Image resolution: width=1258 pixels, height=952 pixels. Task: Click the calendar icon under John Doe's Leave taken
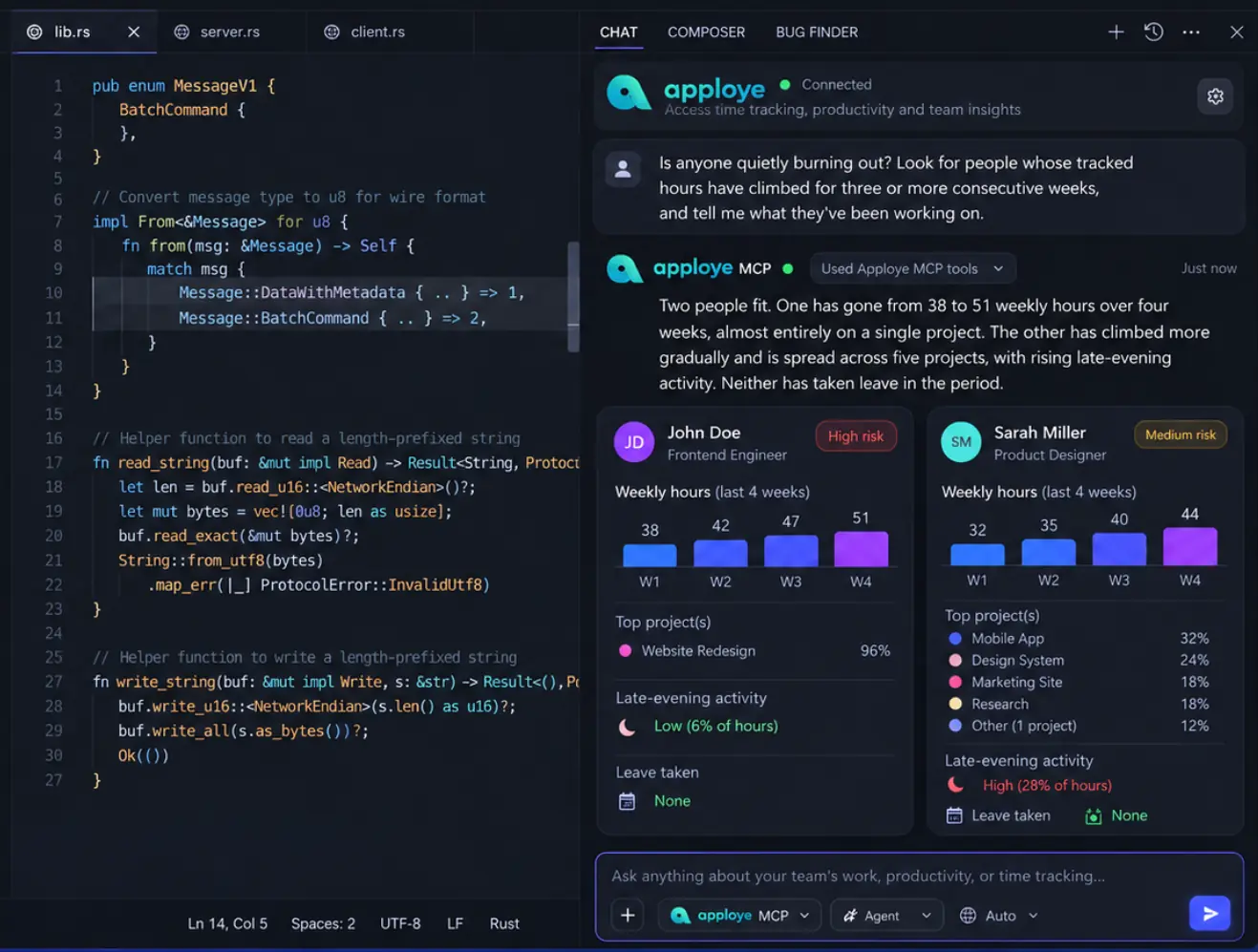click(627, 801)
